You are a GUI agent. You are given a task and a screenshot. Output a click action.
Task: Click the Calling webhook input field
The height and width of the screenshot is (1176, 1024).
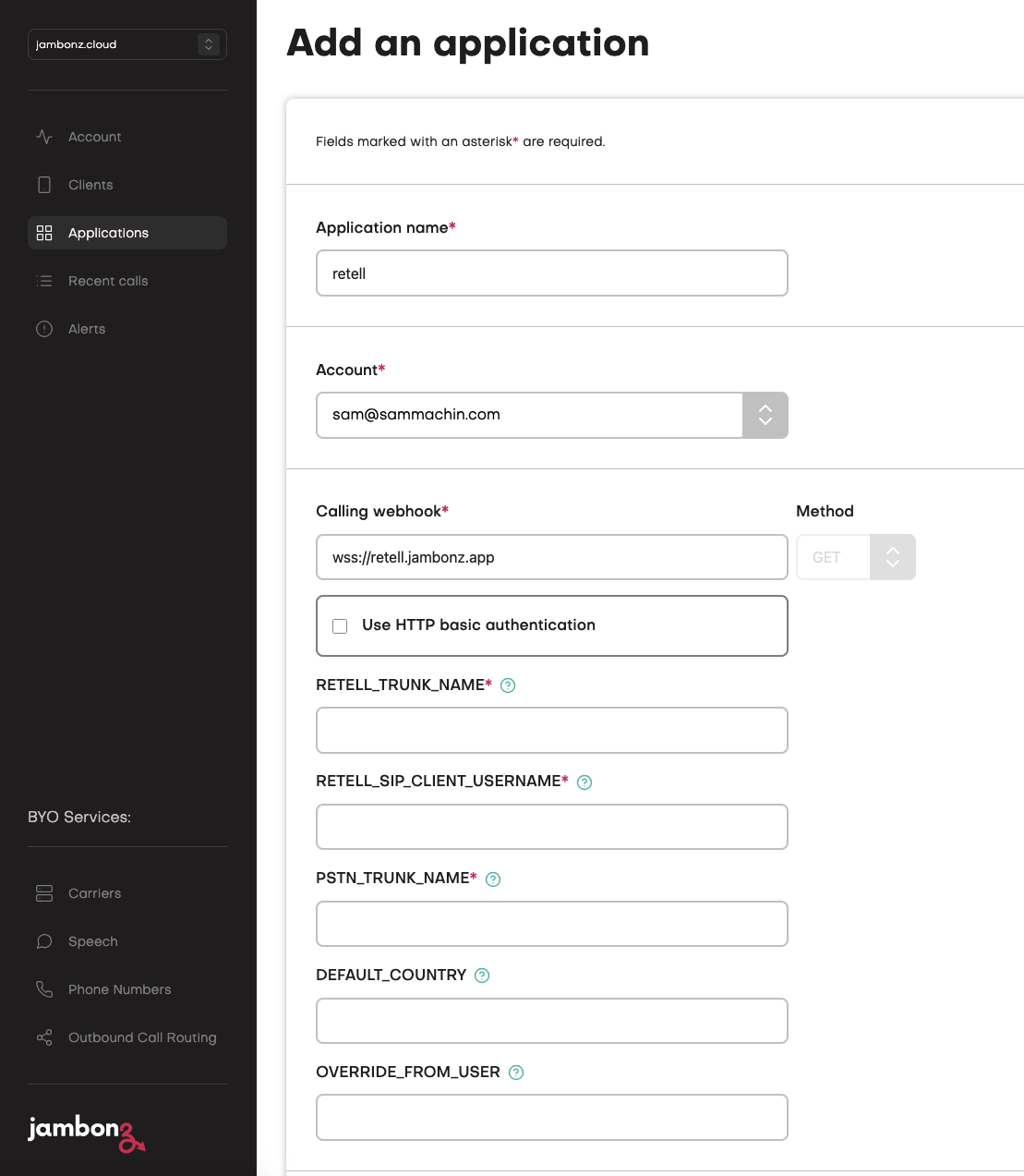point(551,557)
